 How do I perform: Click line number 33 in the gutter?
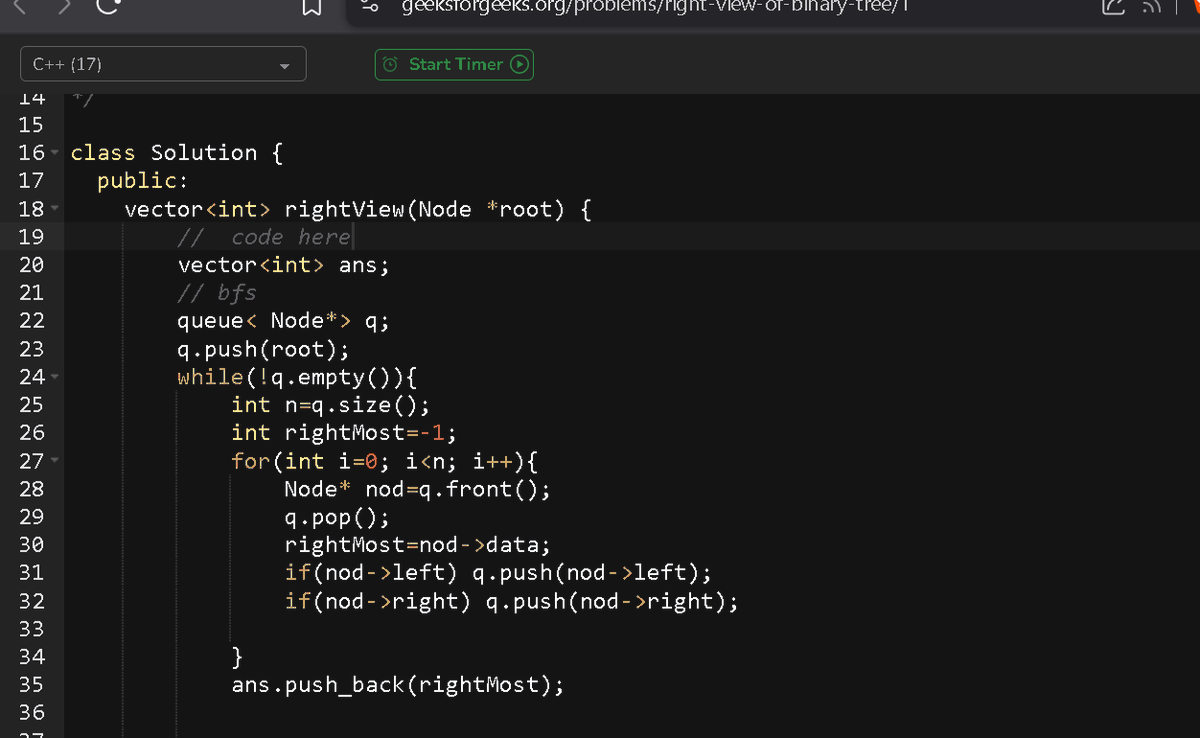[x=31, y=629]
